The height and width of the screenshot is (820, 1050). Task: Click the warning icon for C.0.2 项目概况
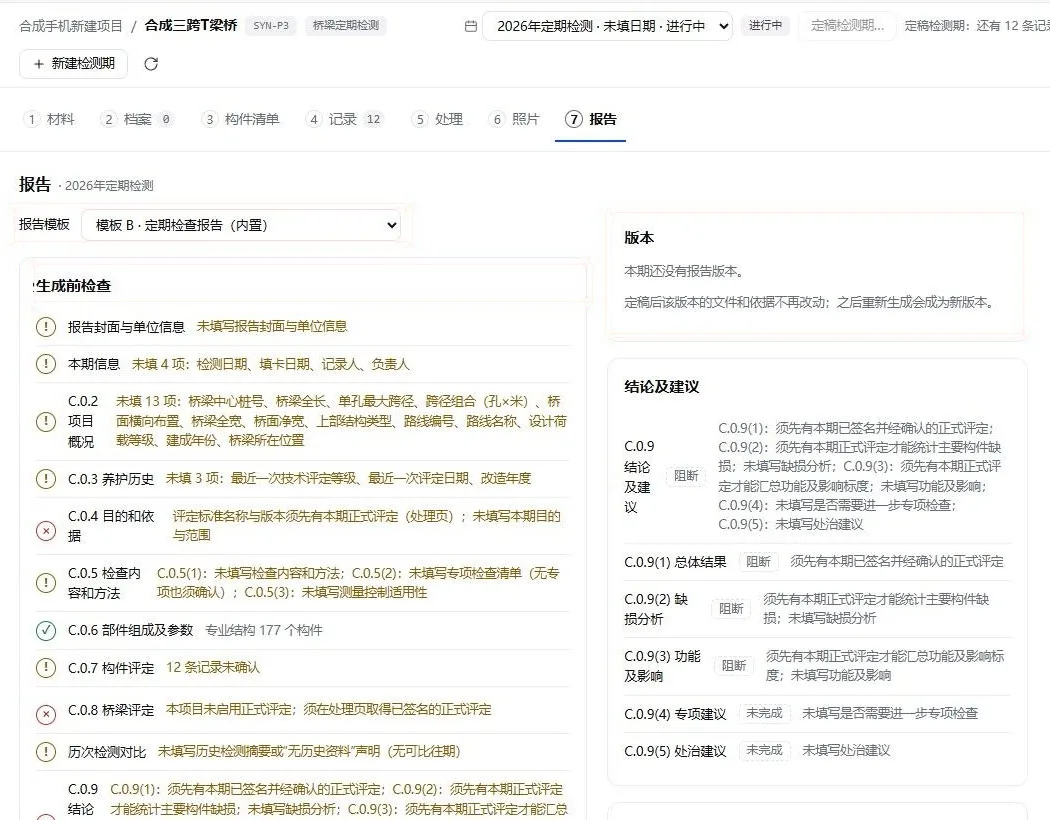click(46, 421)
